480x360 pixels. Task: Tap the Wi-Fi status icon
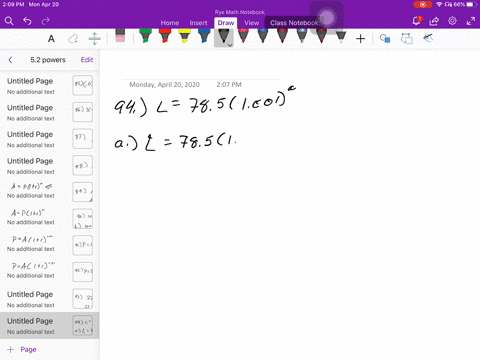[439, 4]
